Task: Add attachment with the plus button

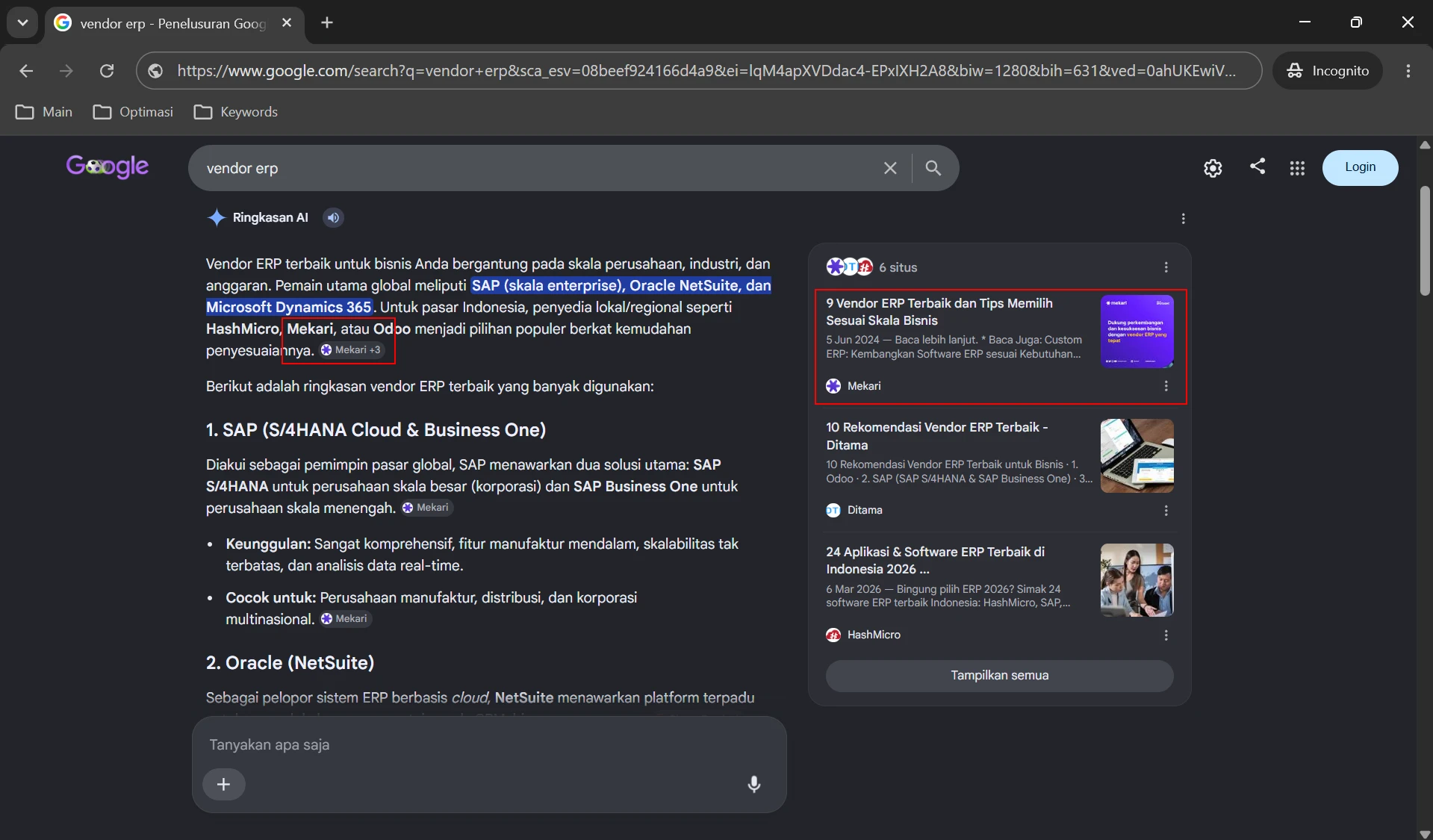Action: pos(223,785)
